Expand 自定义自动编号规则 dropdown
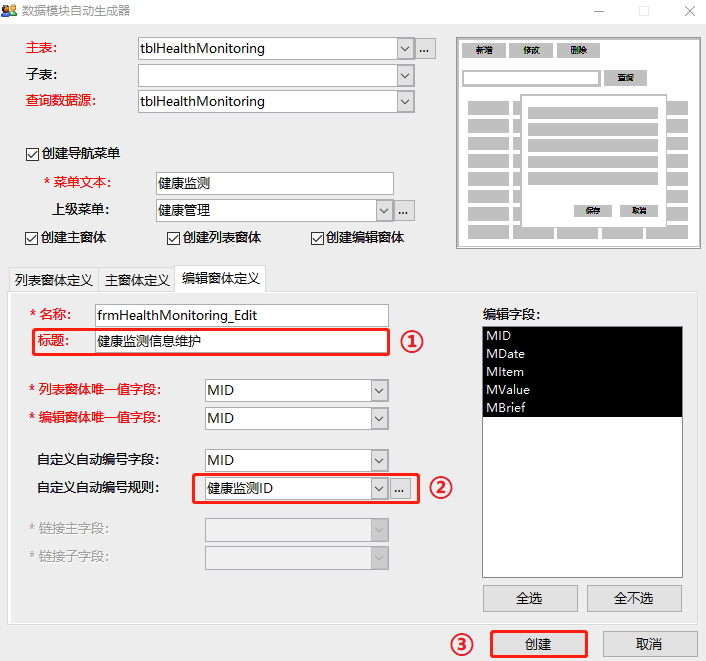 (379, 488)
